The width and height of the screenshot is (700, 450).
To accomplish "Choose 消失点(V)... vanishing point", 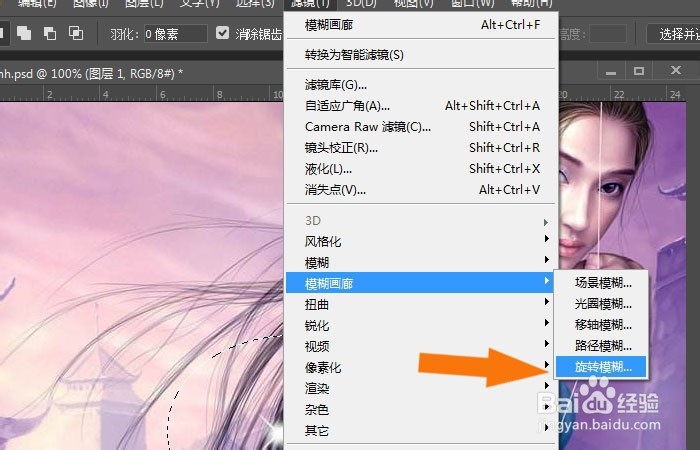I will click(421, 190).
